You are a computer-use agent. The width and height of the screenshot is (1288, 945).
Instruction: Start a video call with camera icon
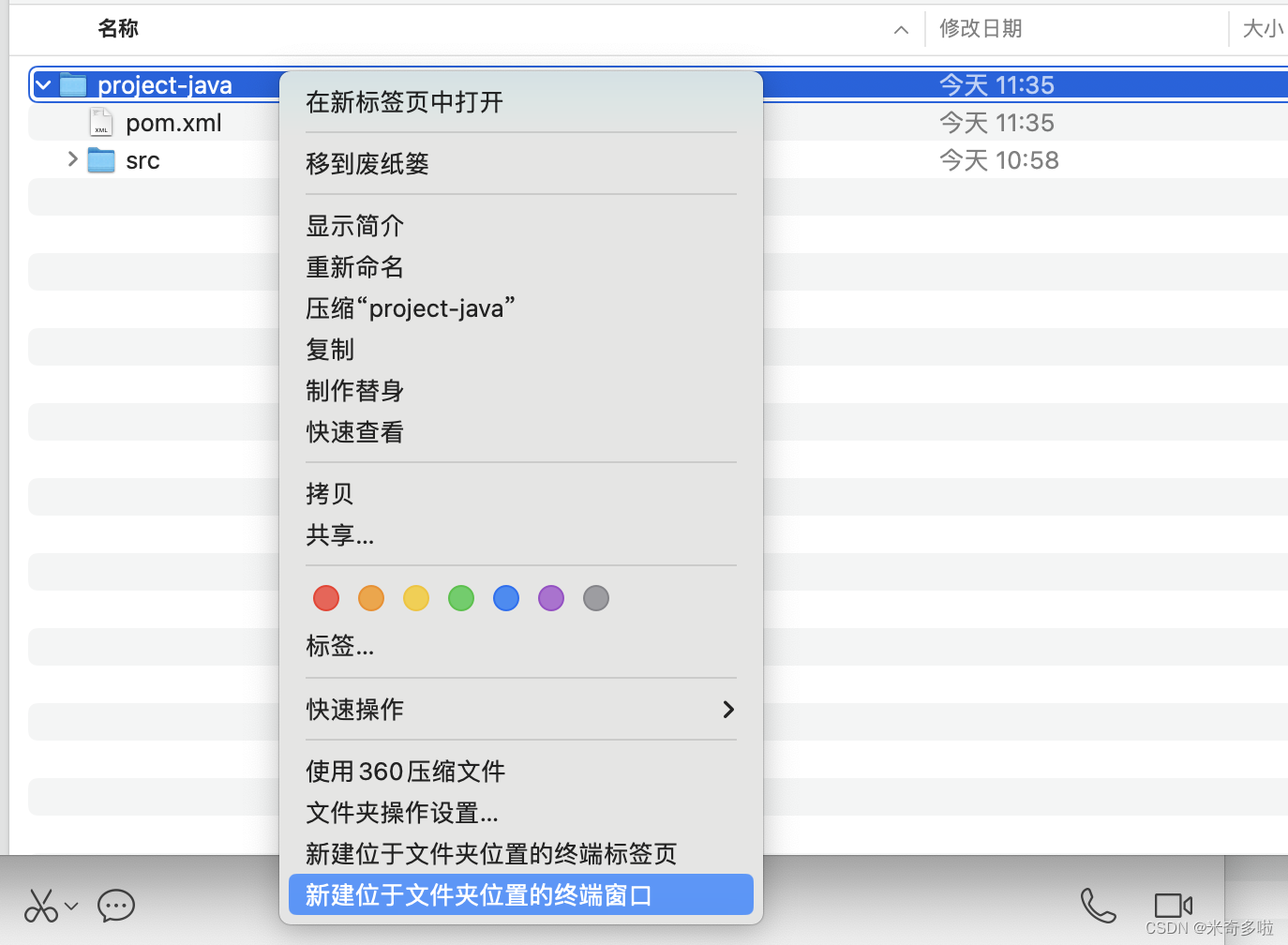[1173, 906]
